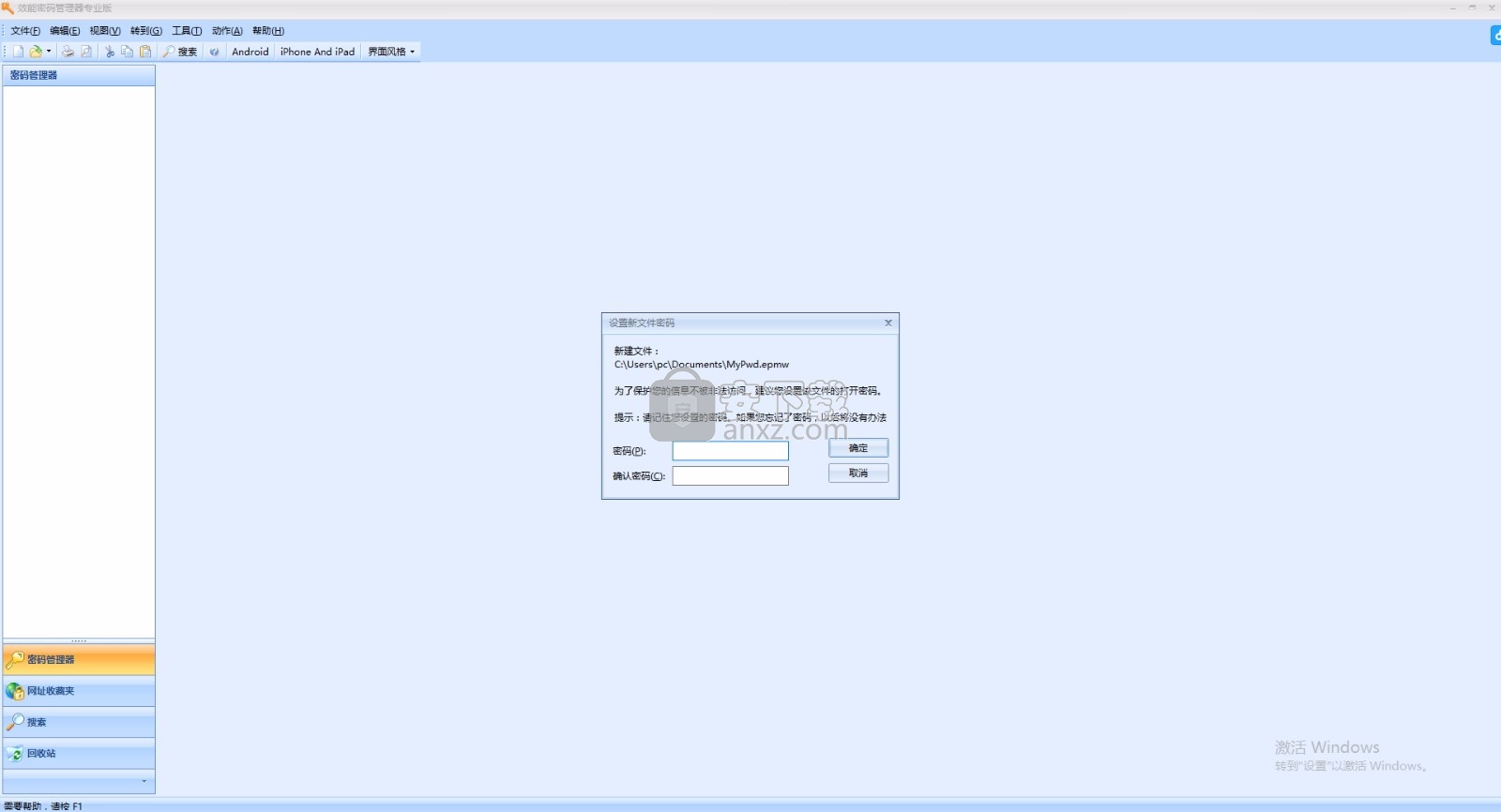Click the status bar text 需要帮助，请按 F1
The width and height of the screenshot is (1501, 812).
click(43, 806)
